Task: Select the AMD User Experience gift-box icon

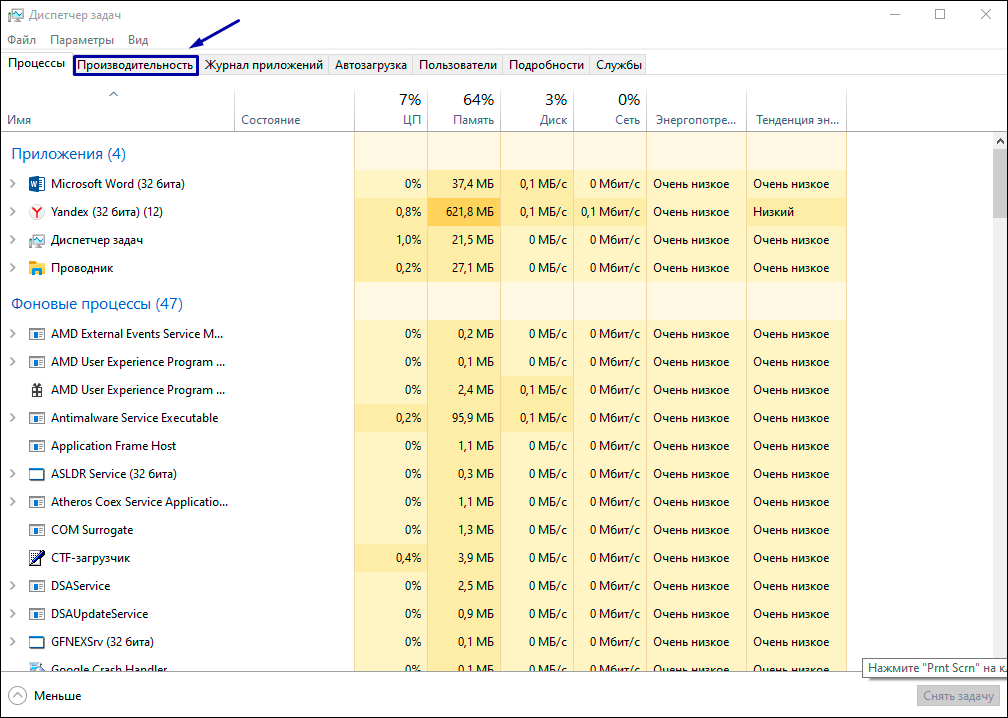Action: click(x=37, y=390)
